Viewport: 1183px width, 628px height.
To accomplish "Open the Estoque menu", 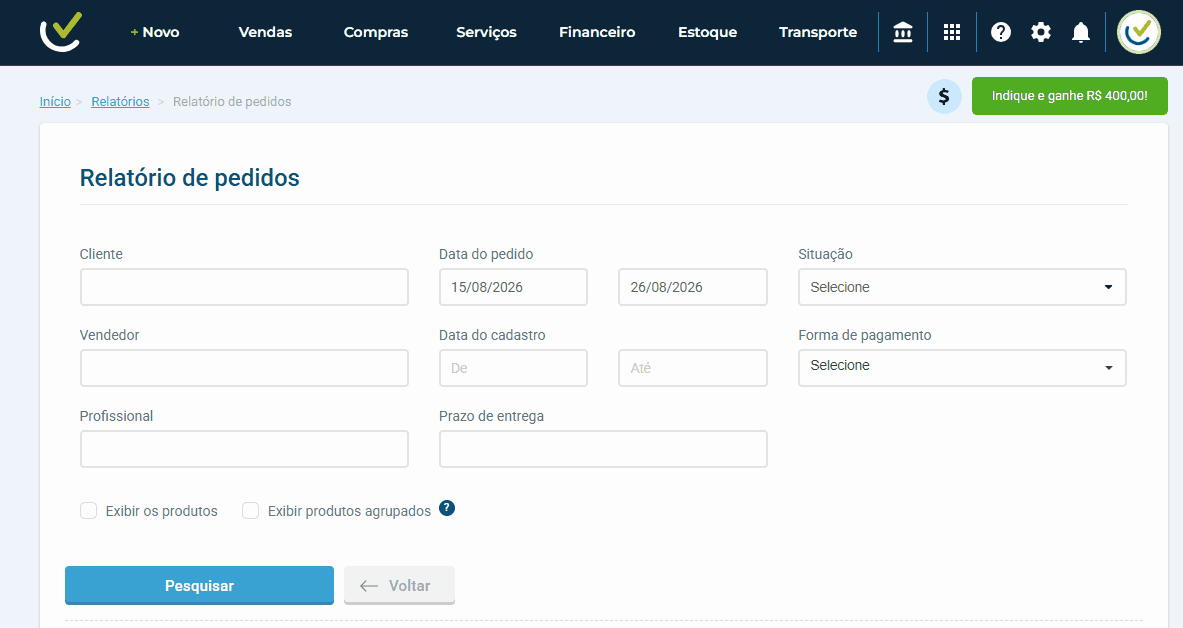I will tap(707, 32).
